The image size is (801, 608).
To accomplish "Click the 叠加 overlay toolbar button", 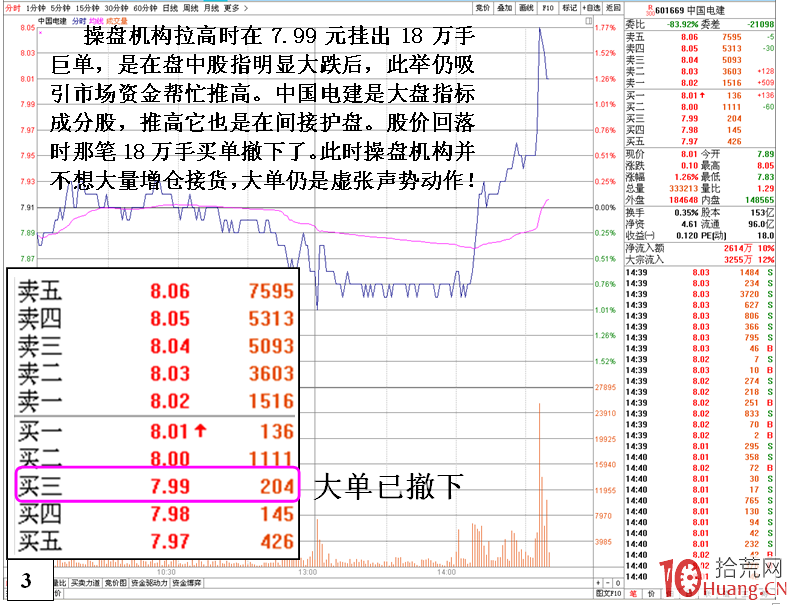I will click(505, 8).
